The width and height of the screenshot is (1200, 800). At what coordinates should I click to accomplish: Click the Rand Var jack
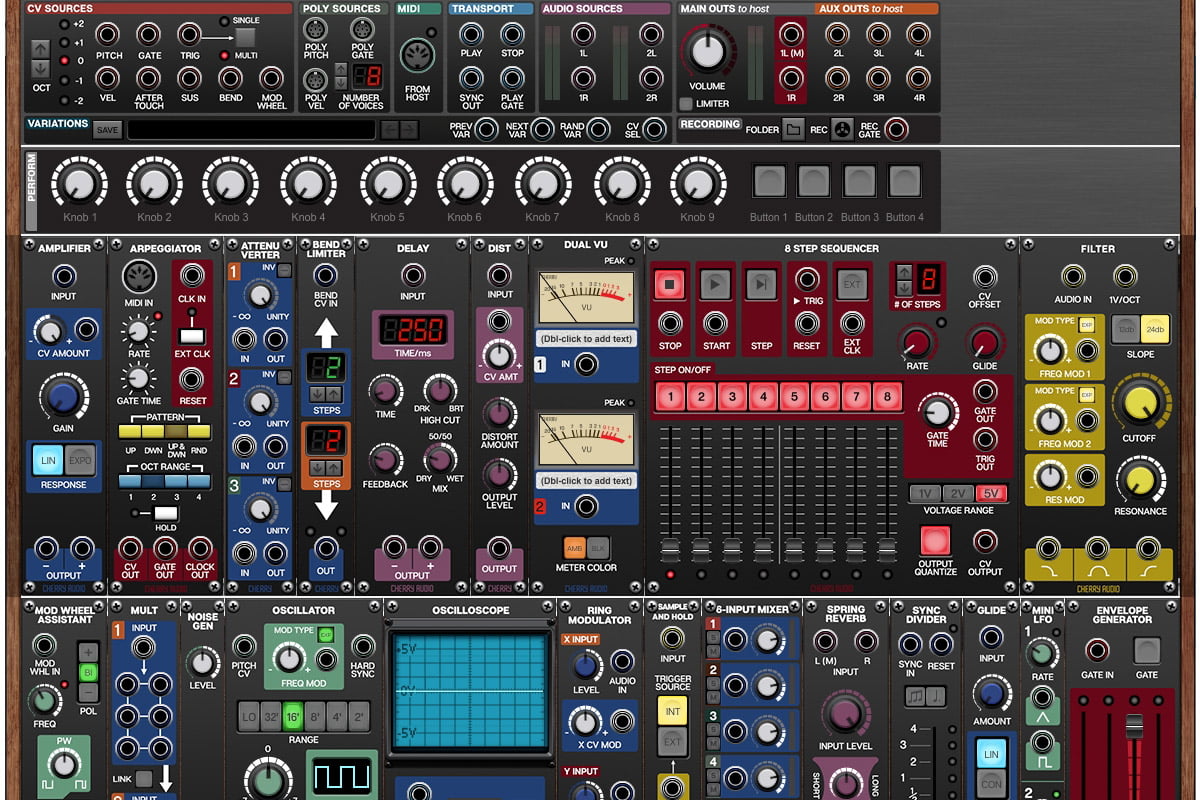click(x=598, y=129)
